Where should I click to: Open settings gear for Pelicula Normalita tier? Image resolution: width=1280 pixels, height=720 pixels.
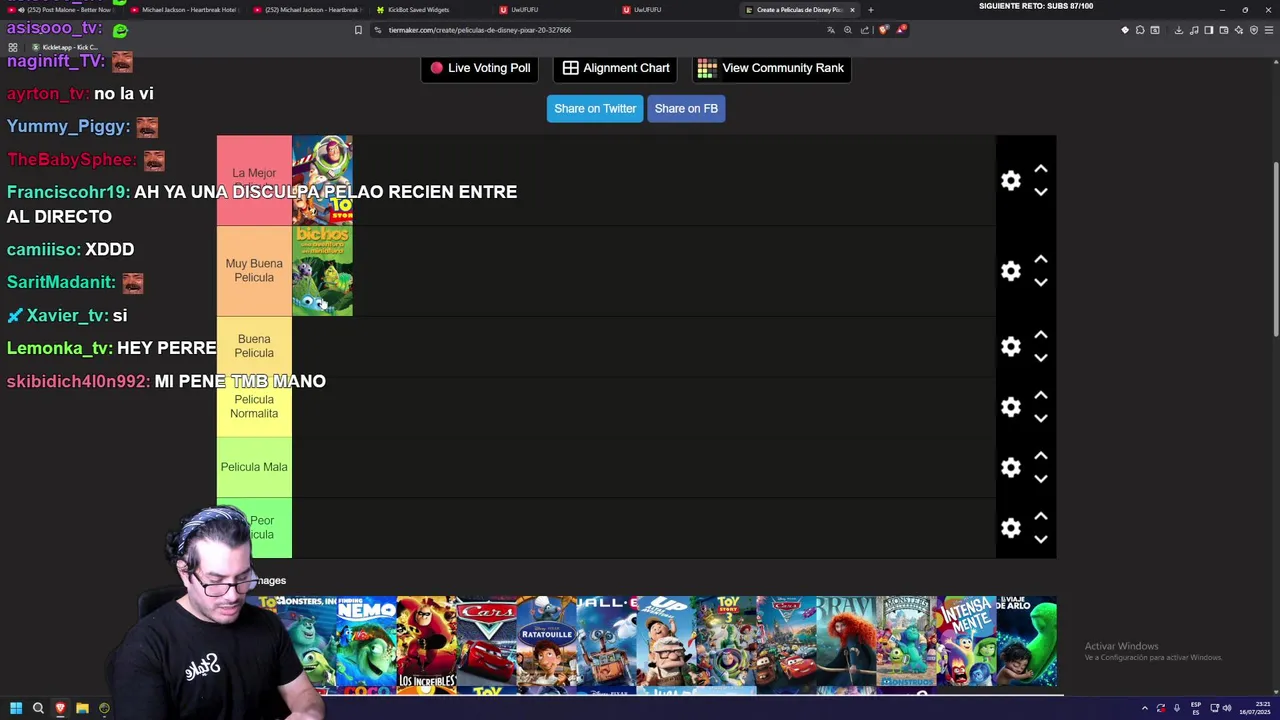(1011, 407)
